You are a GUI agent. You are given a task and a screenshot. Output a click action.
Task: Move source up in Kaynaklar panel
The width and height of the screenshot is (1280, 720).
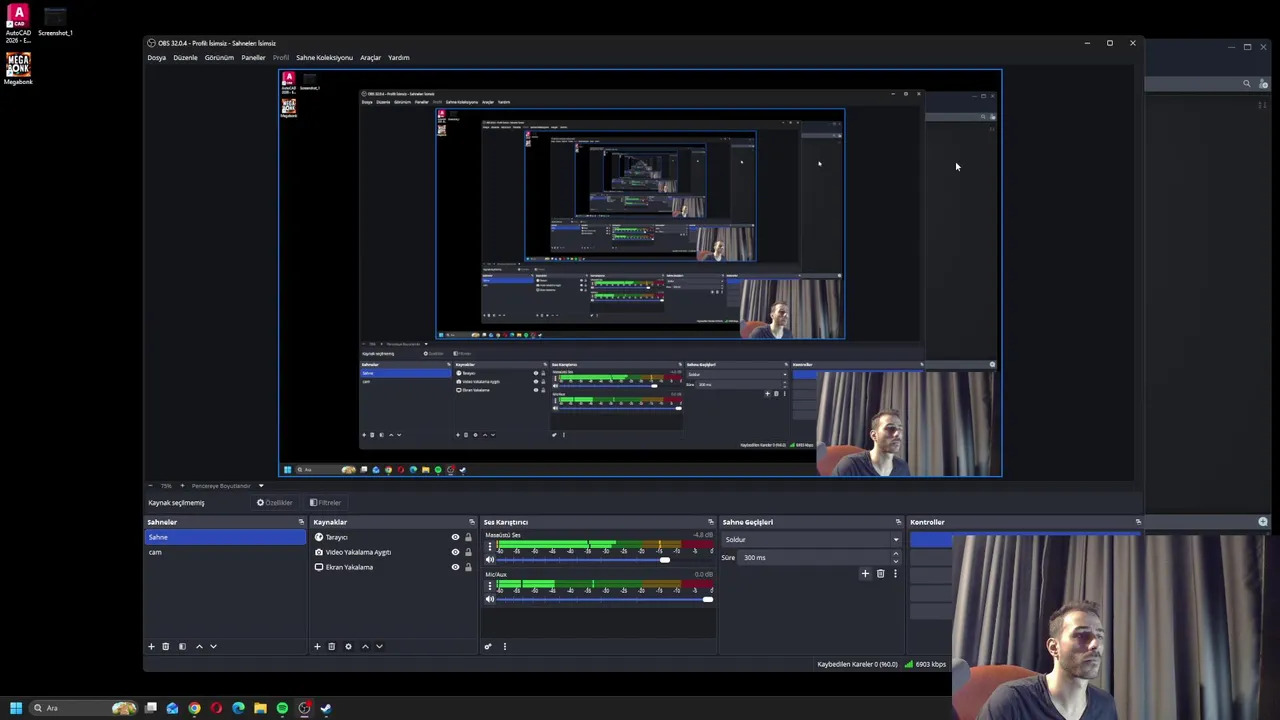coord(365,646)
